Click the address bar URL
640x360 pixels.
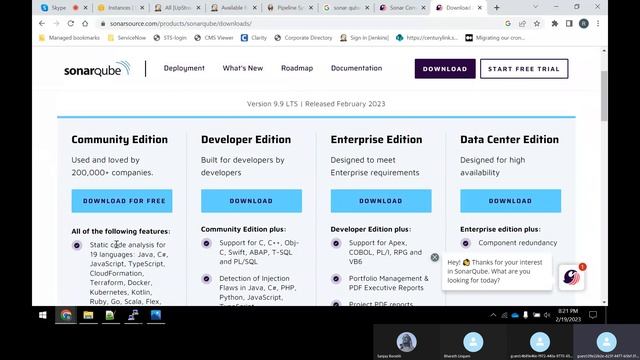coord(180,24)
